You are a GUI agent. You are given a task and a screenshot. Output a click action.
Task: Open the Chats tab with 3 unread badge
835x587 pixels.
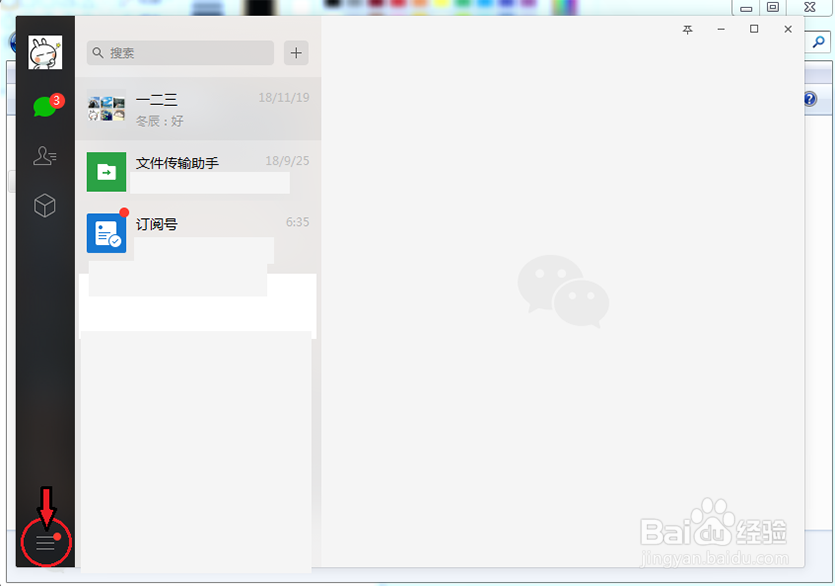pos(46,106)
